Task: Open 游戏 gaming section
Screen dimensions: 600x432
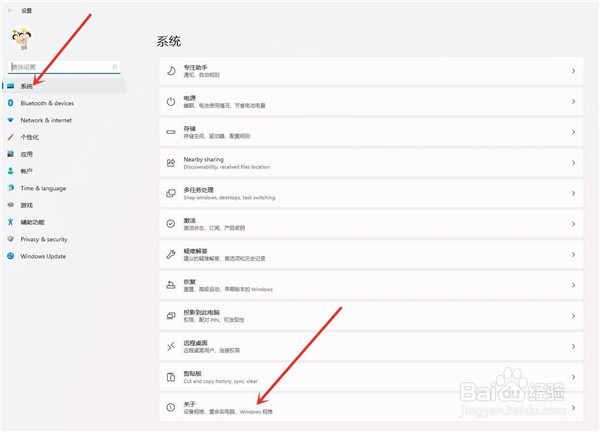Action: coord(64,205)
